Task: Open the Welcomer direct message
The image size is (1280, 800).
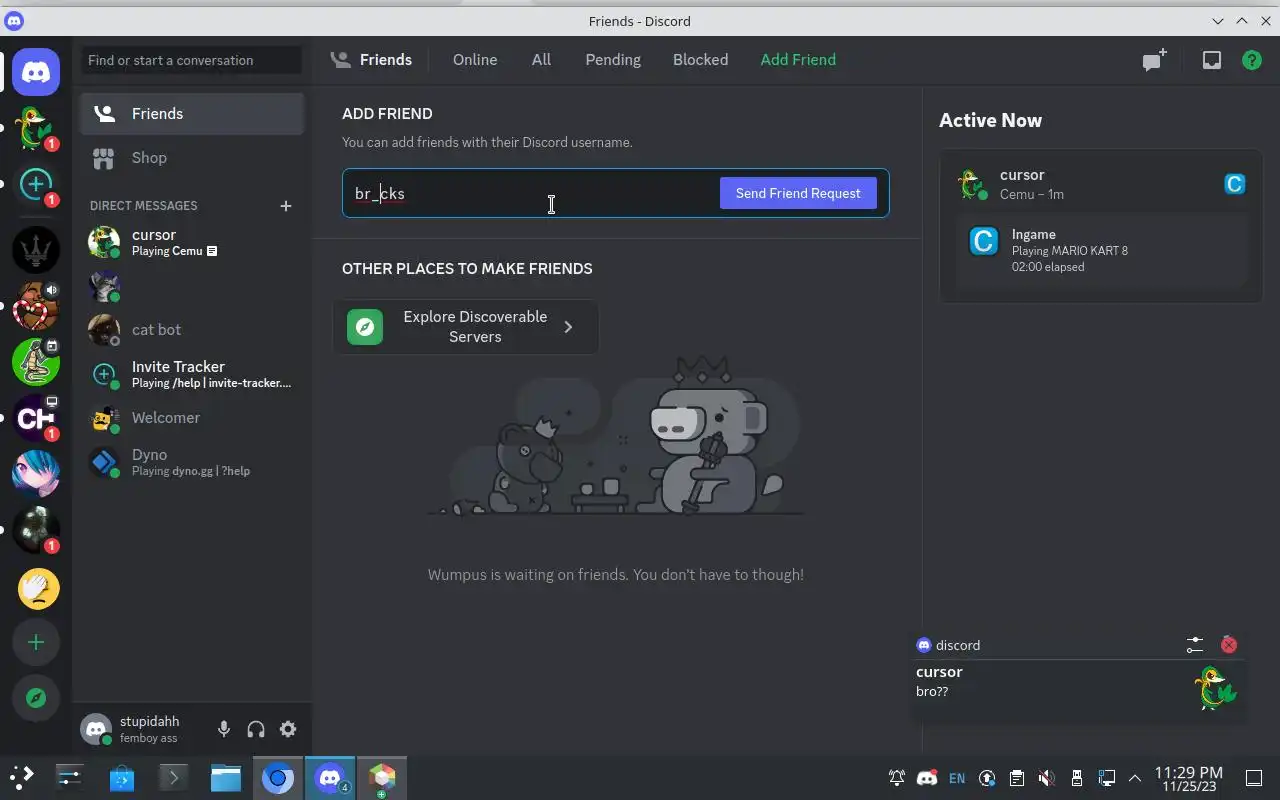Action: point(192,418)
